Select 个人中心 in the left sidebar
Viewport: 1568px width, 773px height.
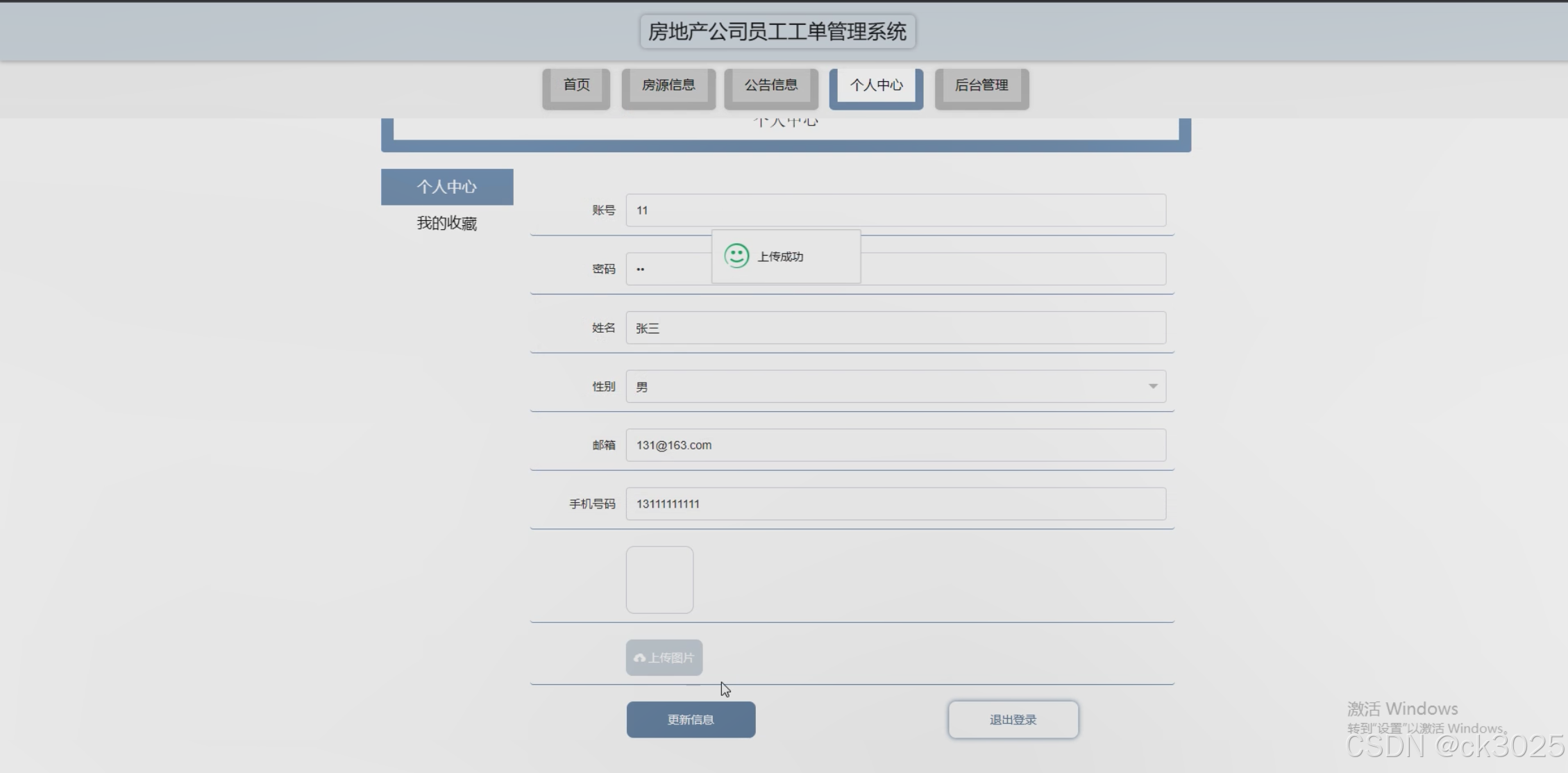[x=447, y=187]
